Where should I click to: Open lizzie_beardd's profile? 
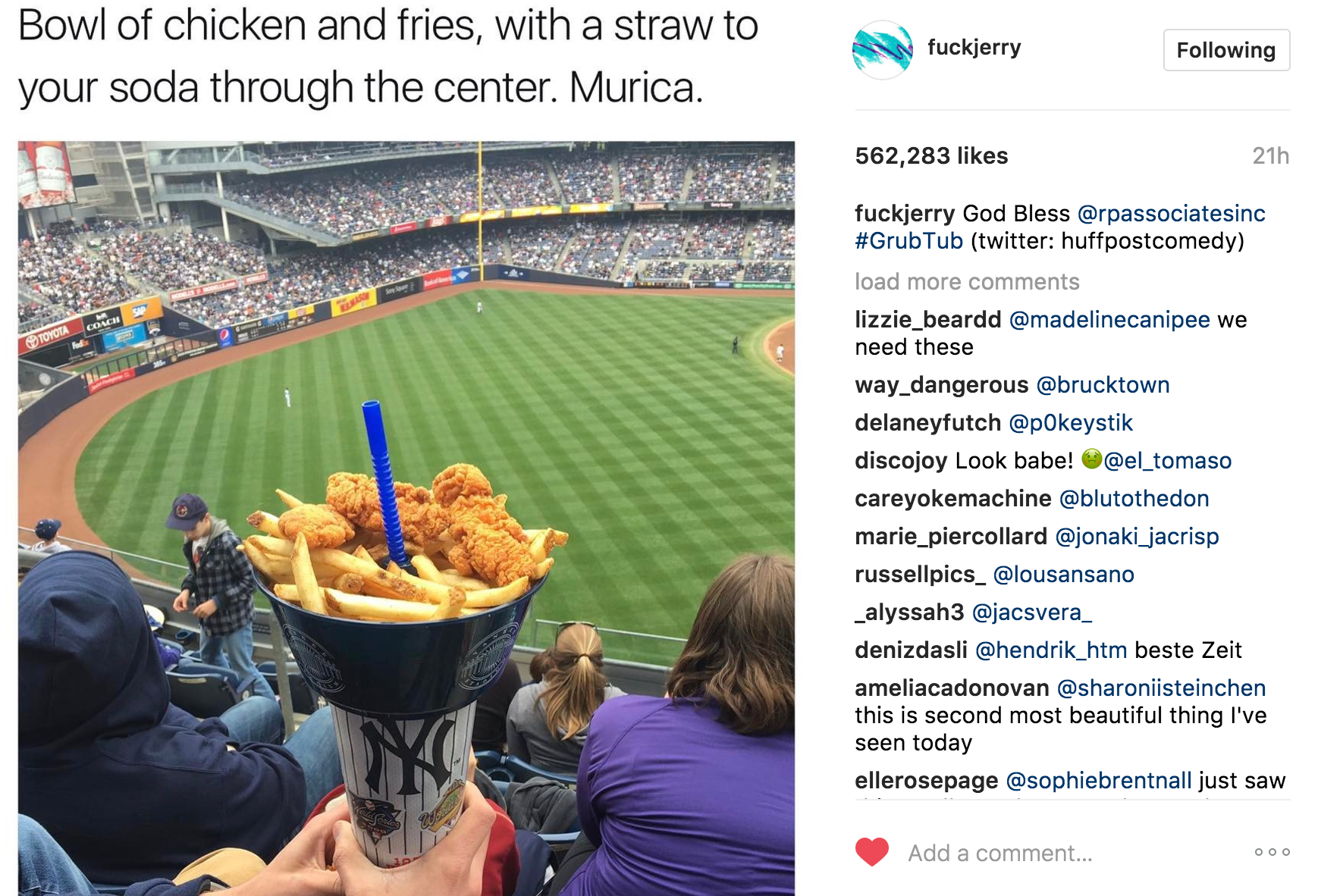point(927,320)
